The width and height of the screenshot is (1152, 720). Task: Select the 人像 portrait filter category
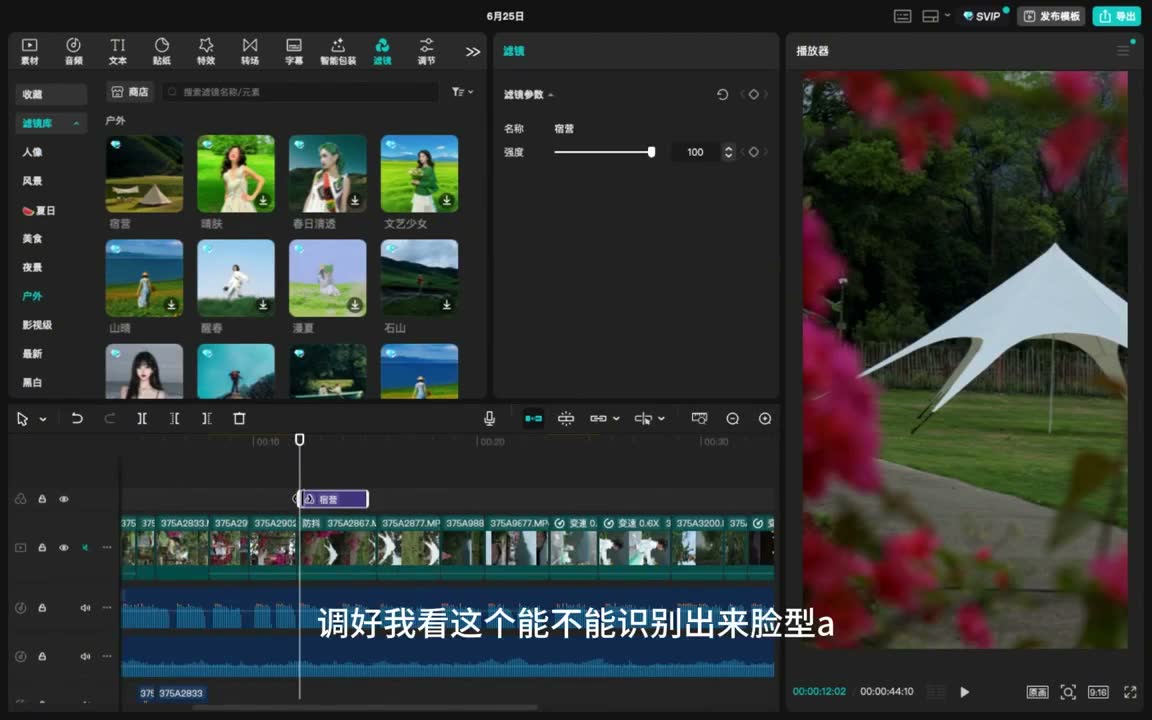point(32,152)
